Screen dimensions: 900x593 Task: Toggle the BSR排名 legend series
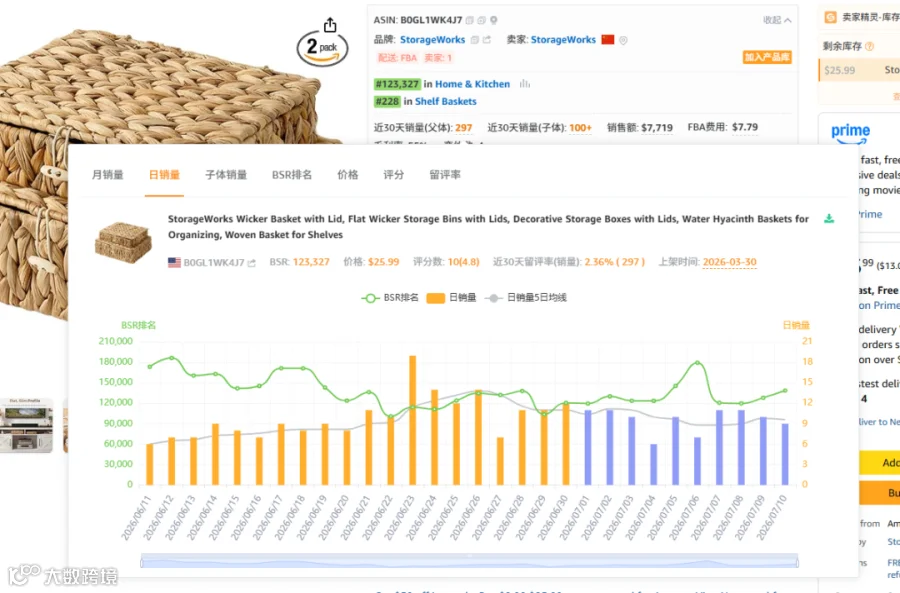[x=390, y=298]
